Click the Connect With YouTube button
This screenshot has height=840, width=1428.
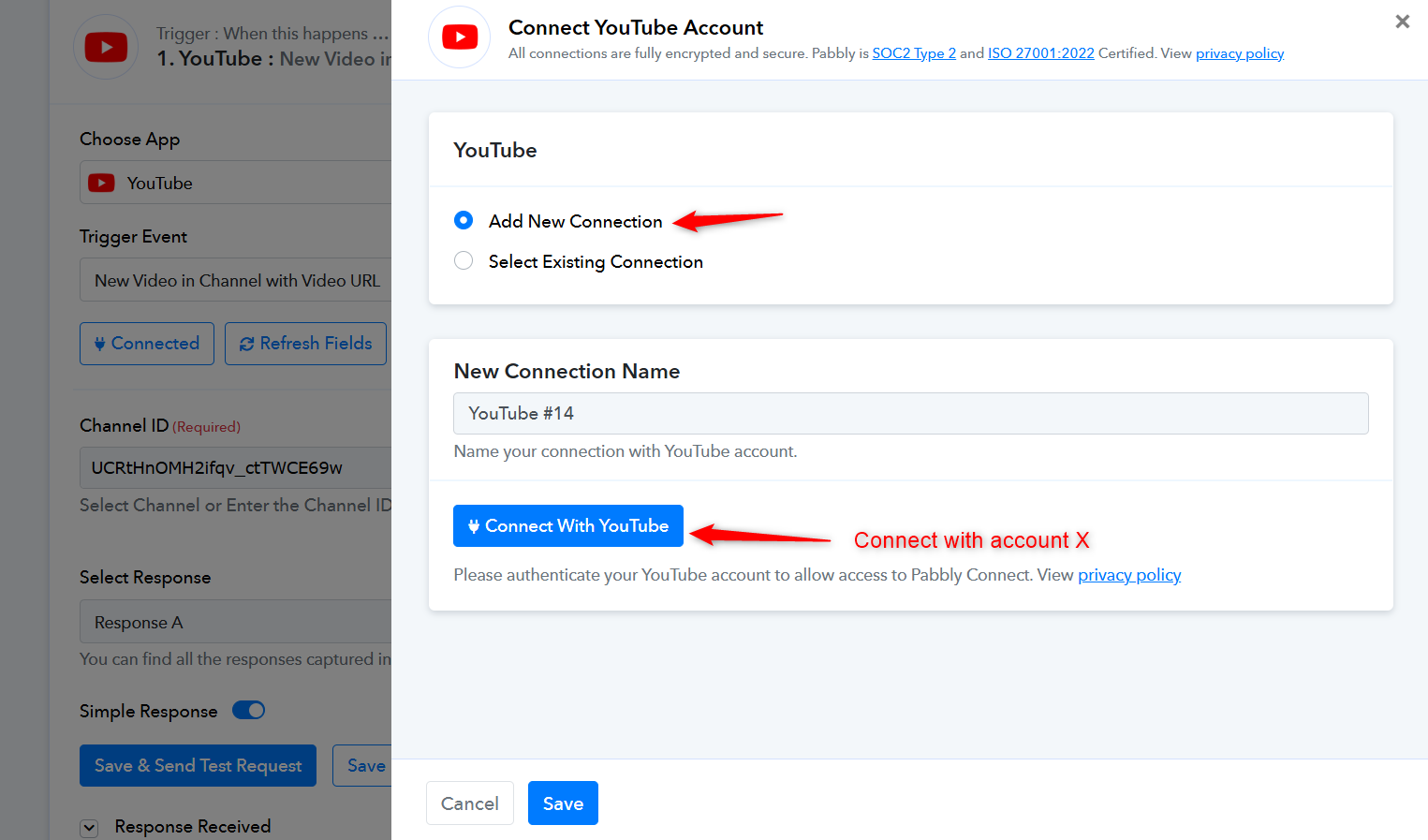pos(567,526)
